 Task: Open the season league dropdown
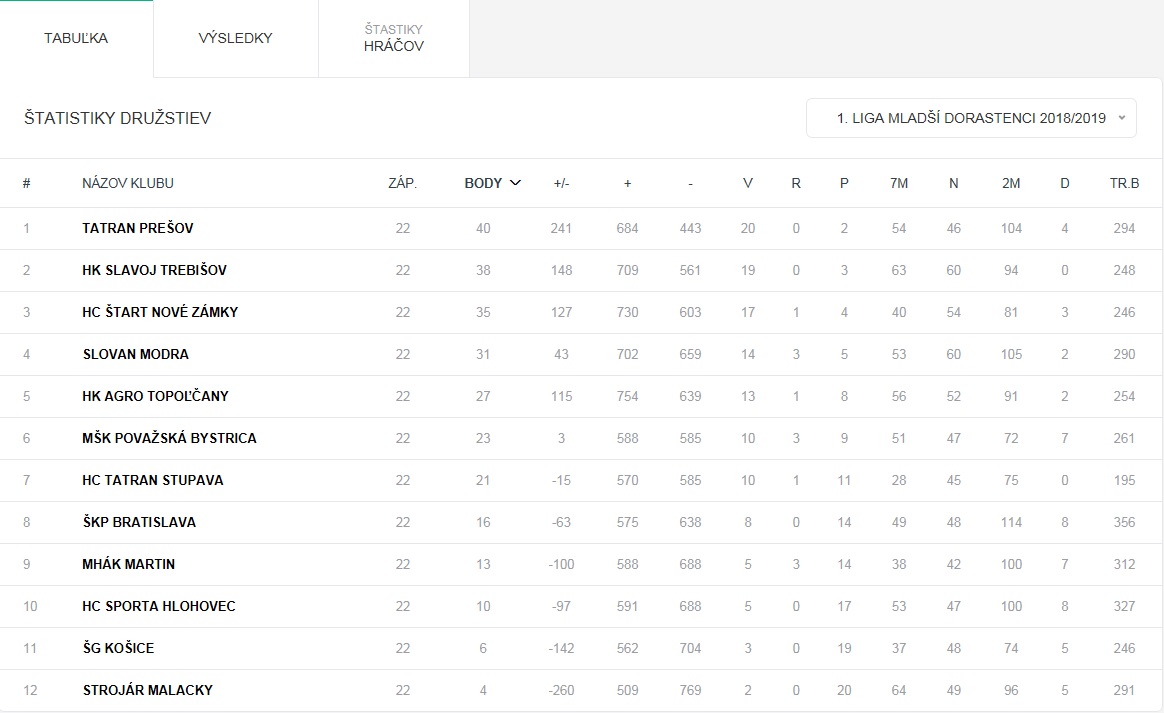(x=971, y=118)
